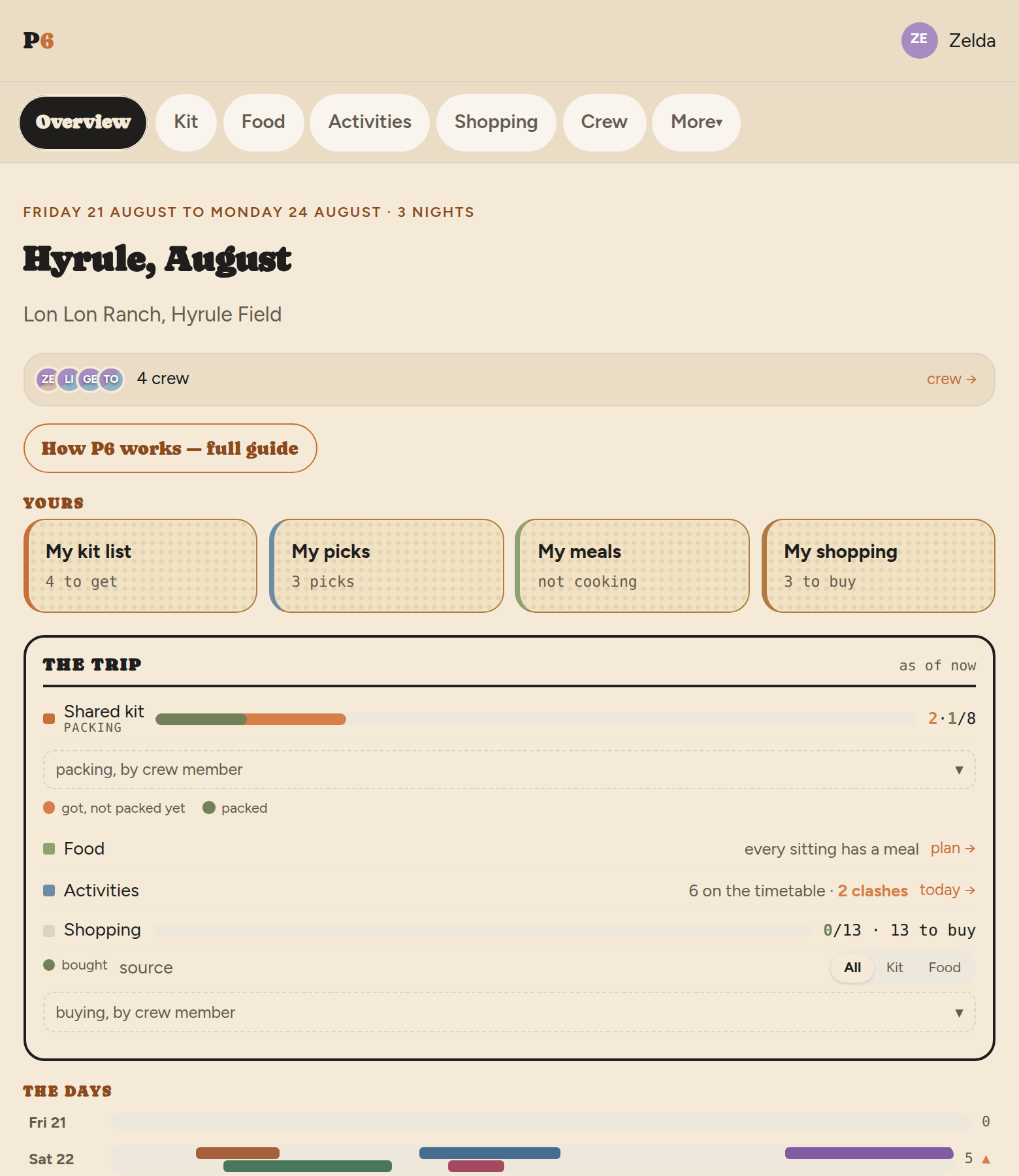Follow the crew arrow link
Screen dimensions: 1019x1176
952,379
